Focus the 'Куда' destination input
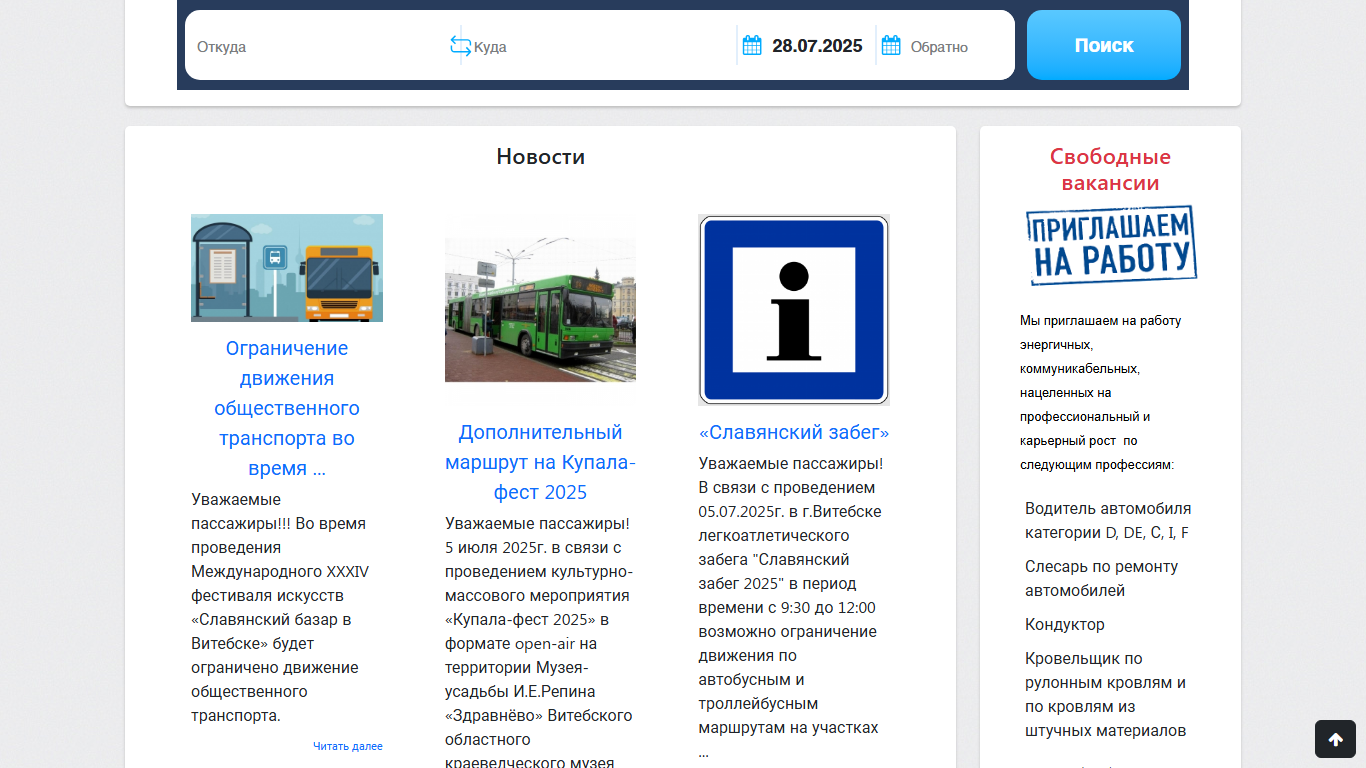The width and height of the screenshot is (1366, 768). 603,46
